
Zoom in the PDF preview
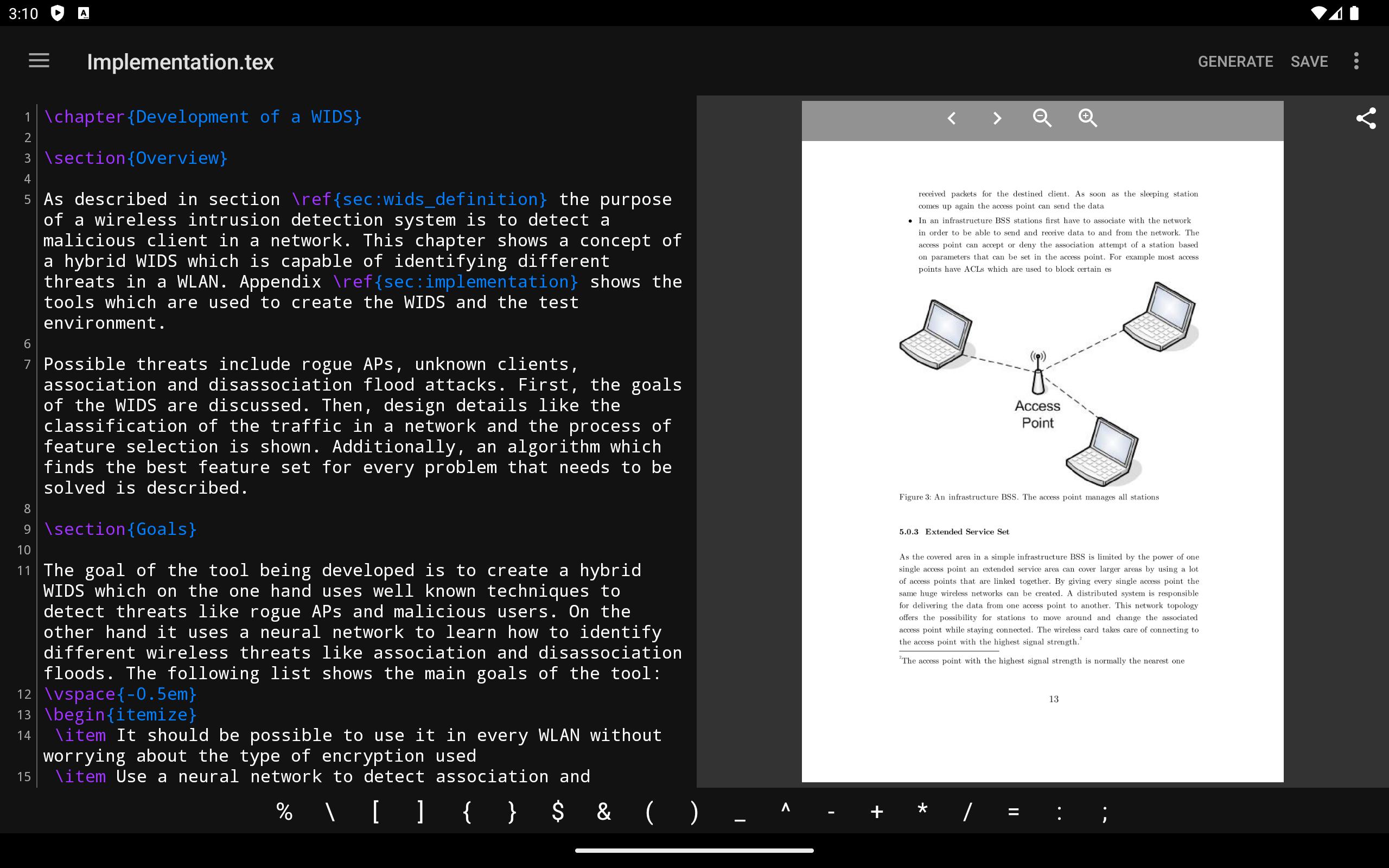(1088, 118)
